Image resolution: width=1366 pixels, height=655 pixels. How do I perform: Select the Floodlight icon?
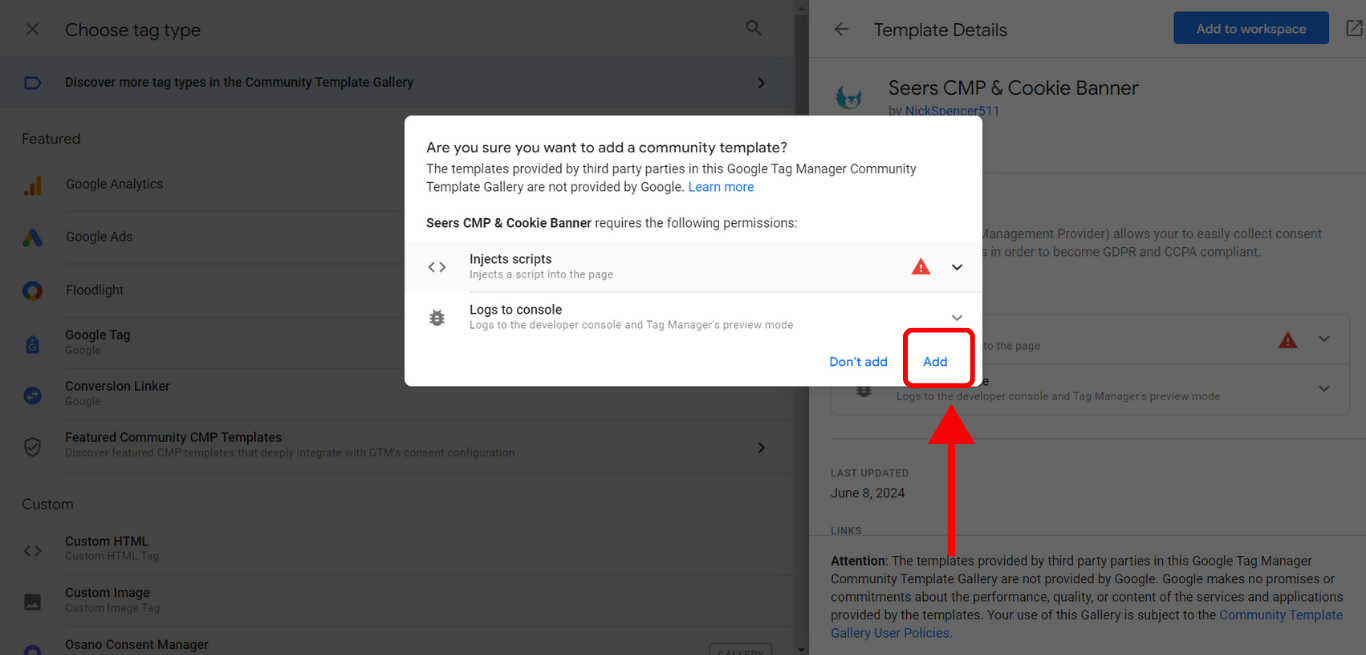[33, 291]
